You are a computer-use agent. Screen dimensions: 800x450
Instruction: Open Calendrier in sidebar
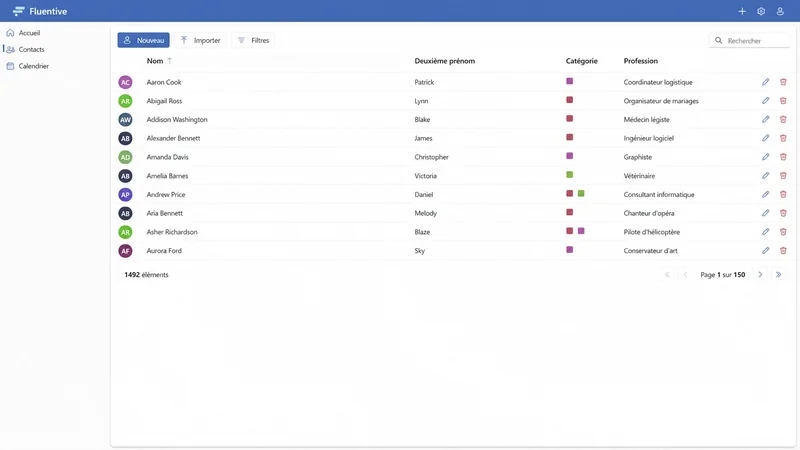(28, 66)
